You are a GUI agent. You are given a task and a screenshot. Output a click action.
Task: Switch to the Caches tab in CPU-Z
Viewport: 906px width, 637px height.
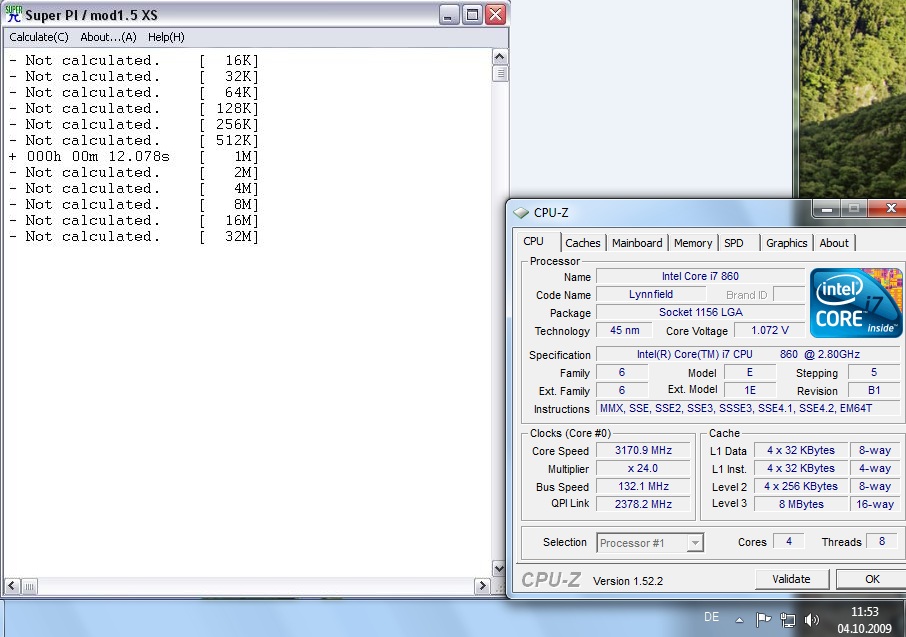click(x=582, y=243)
